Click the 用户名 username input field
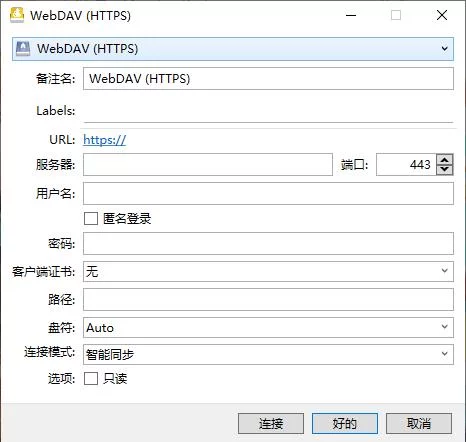Image resolution: width=466 pixels, height=442 pixels. pos(268,193)
